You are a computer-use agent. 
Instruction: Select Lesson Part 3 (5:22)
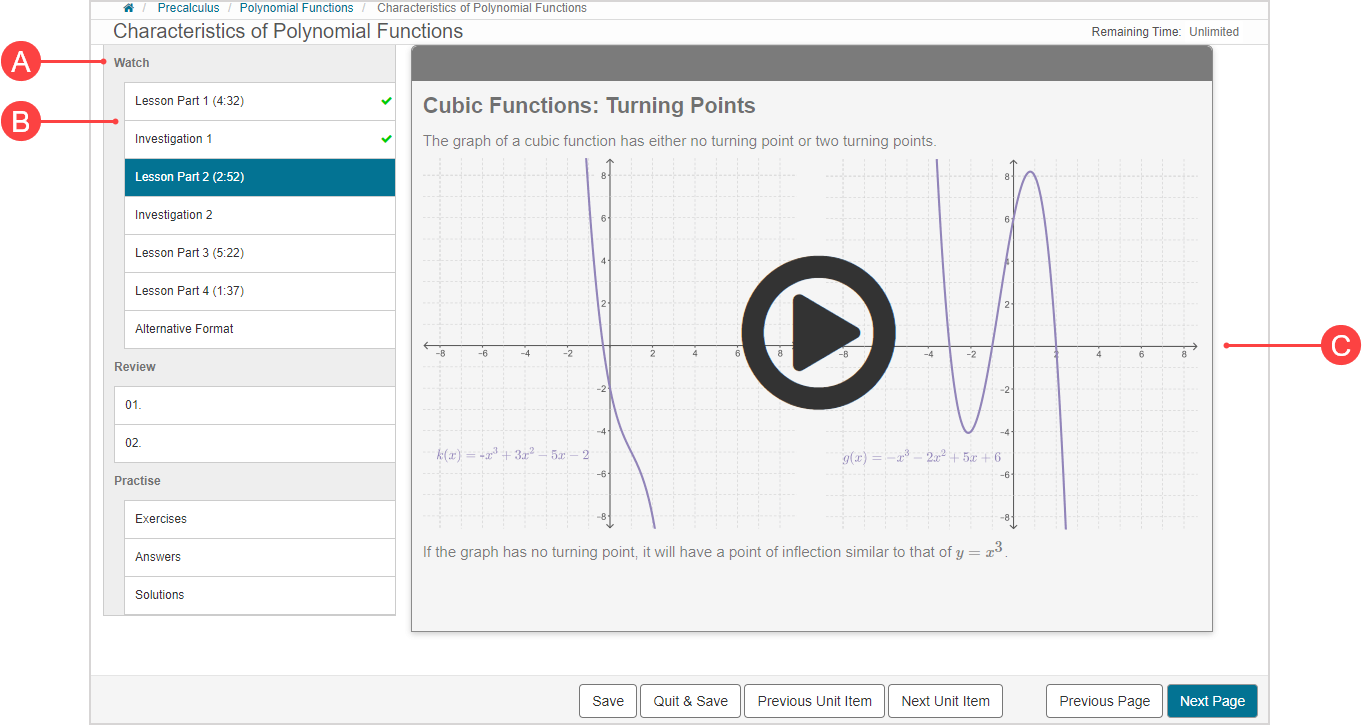pyautogui.click(x=189, y=253)
